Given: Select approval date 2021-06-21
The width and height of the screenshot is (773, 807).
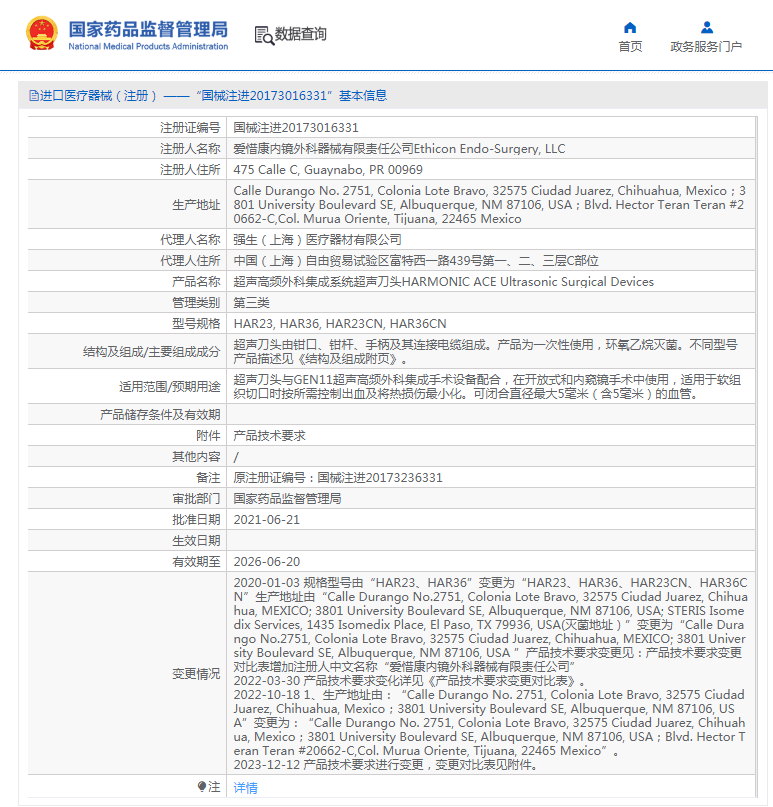Looking at the screenshot, I should pos(267,520).
